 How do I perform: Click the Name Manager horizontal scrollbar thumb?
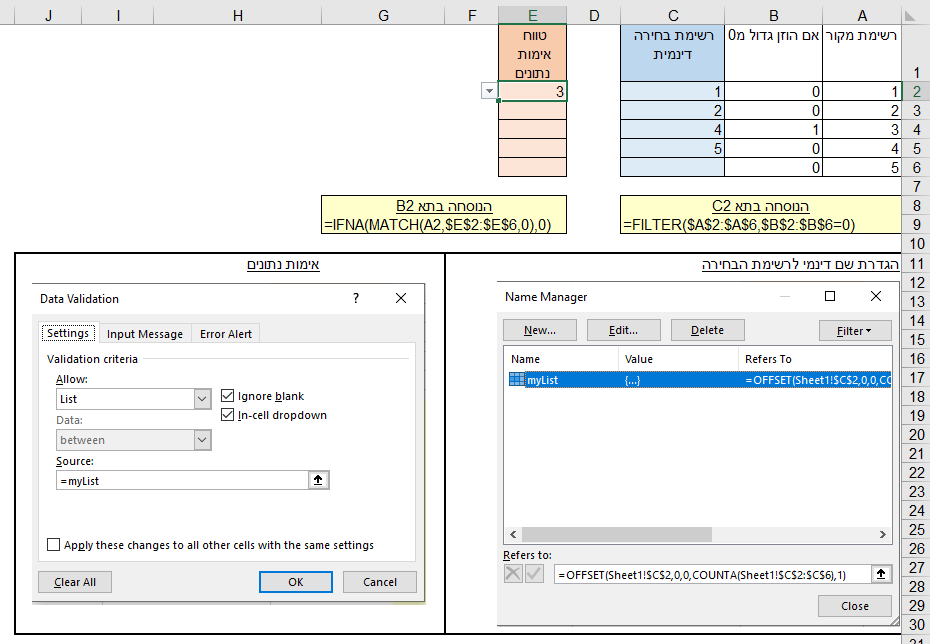tap(616, 534)
